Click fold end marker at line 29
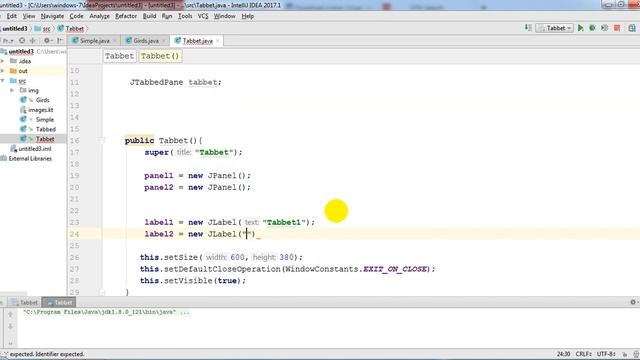 tap(102, 292)
